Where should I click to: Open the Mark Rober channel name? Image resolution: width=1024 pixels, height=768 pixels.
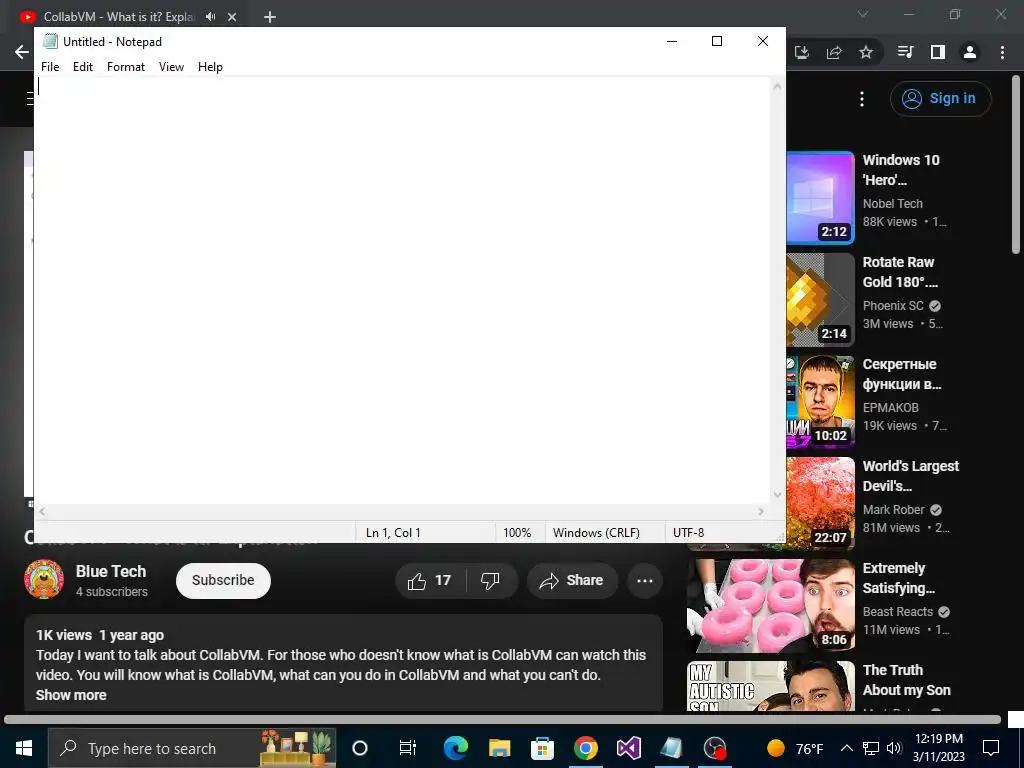pos(893,509)
